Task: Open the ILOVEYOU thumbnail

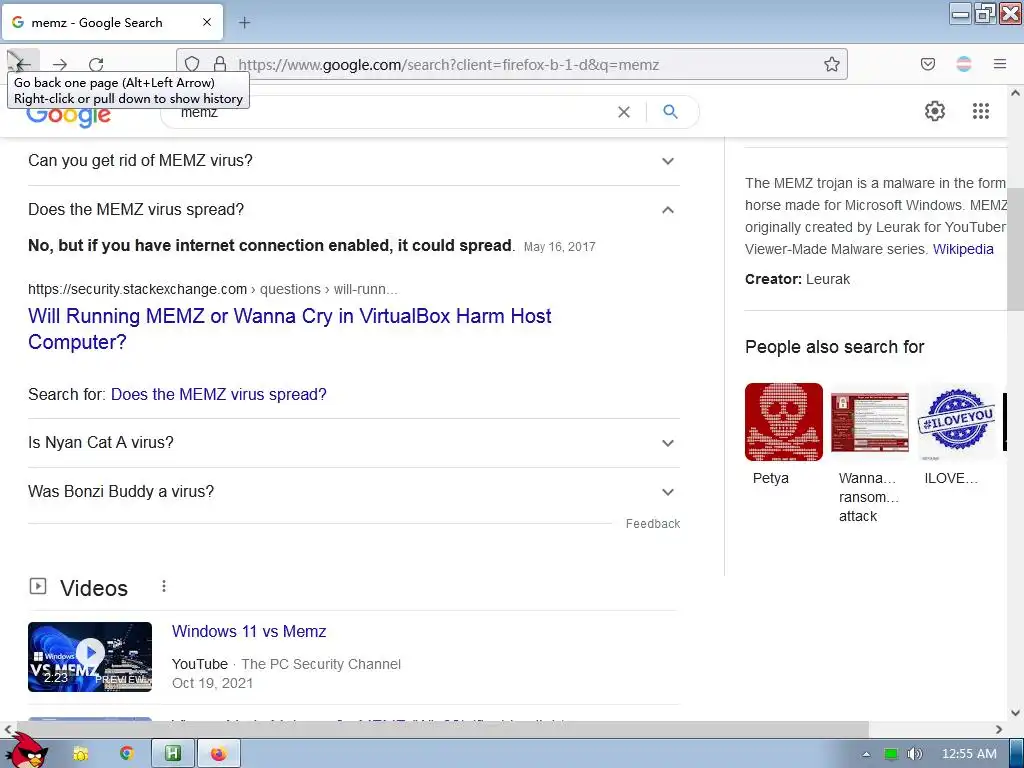Action: pos(956,422)
